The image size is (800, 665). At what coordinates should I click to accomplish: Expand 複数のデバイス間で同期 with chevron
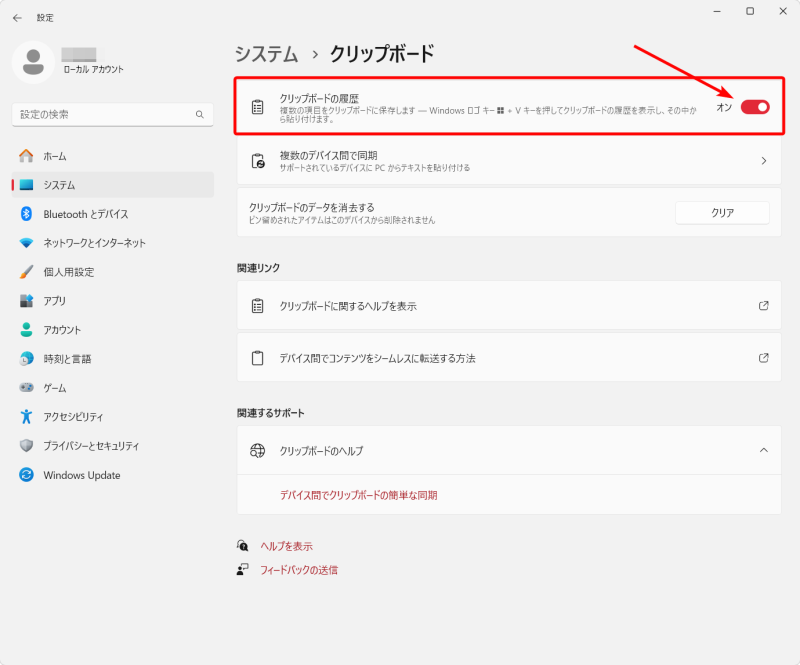pos(763,161)
